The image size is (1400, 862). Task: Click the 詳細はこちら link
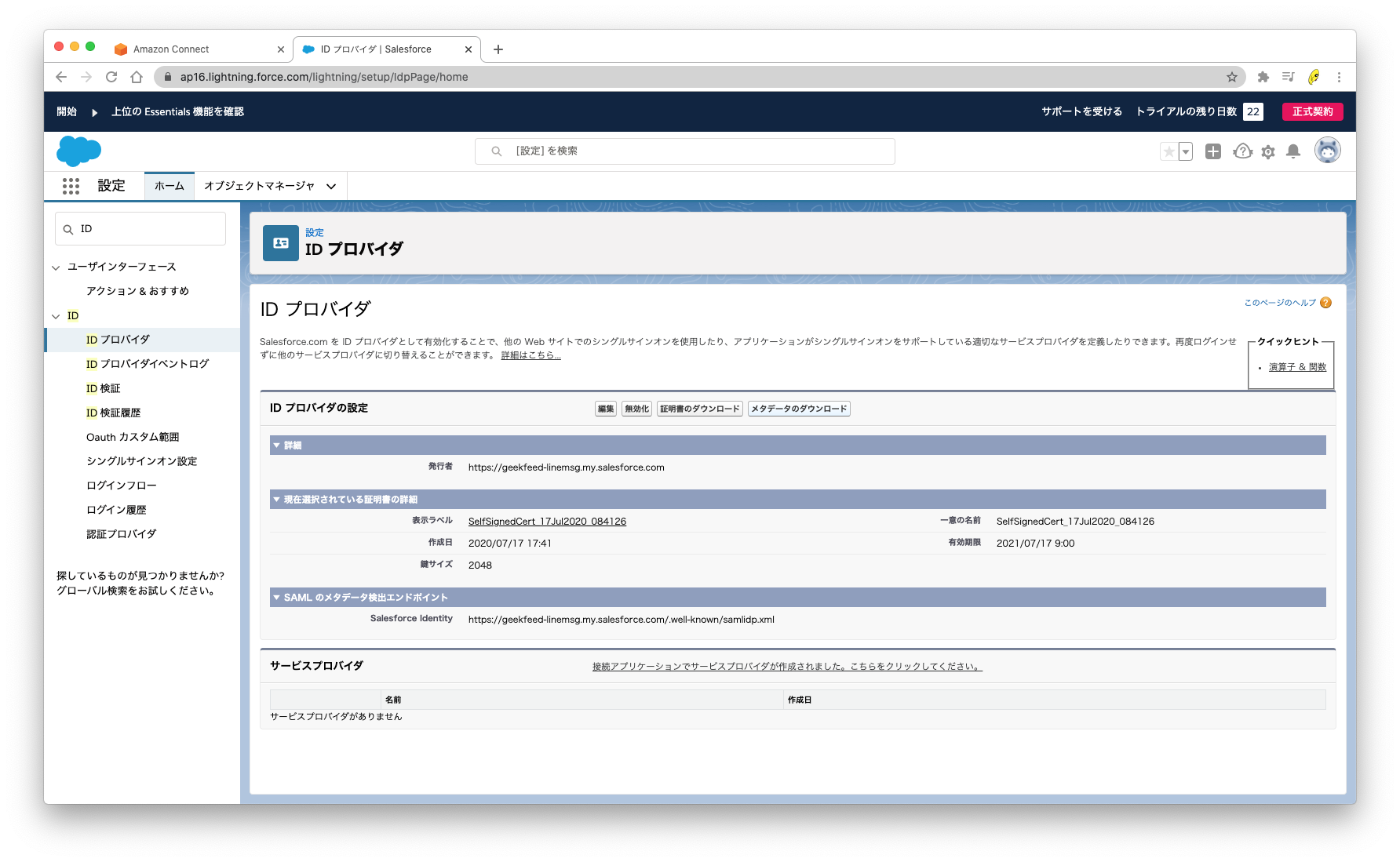pos(531,355)
